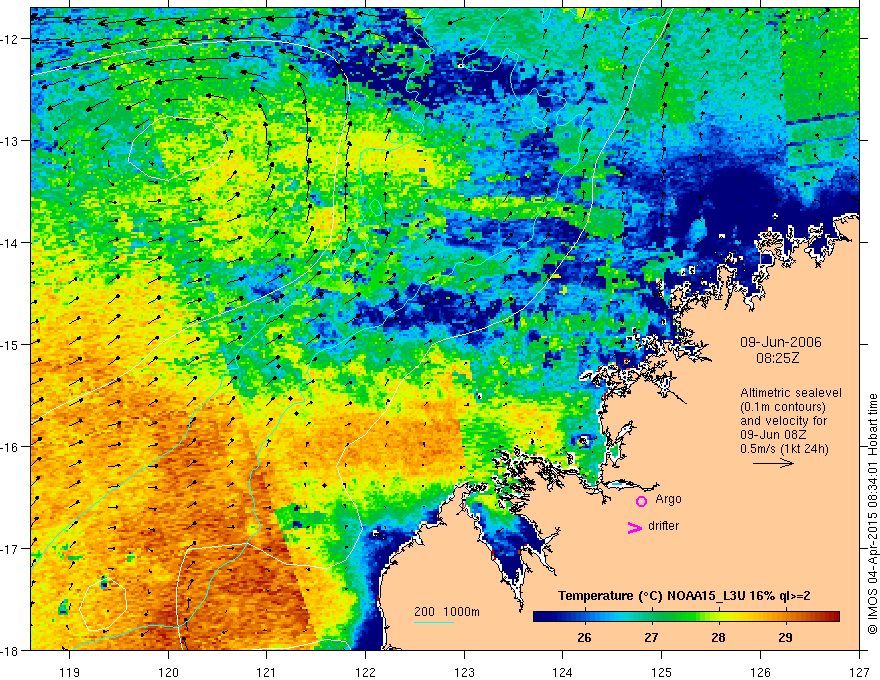
Task: Click the time '08:25Z' text
Action: (778, 358)
